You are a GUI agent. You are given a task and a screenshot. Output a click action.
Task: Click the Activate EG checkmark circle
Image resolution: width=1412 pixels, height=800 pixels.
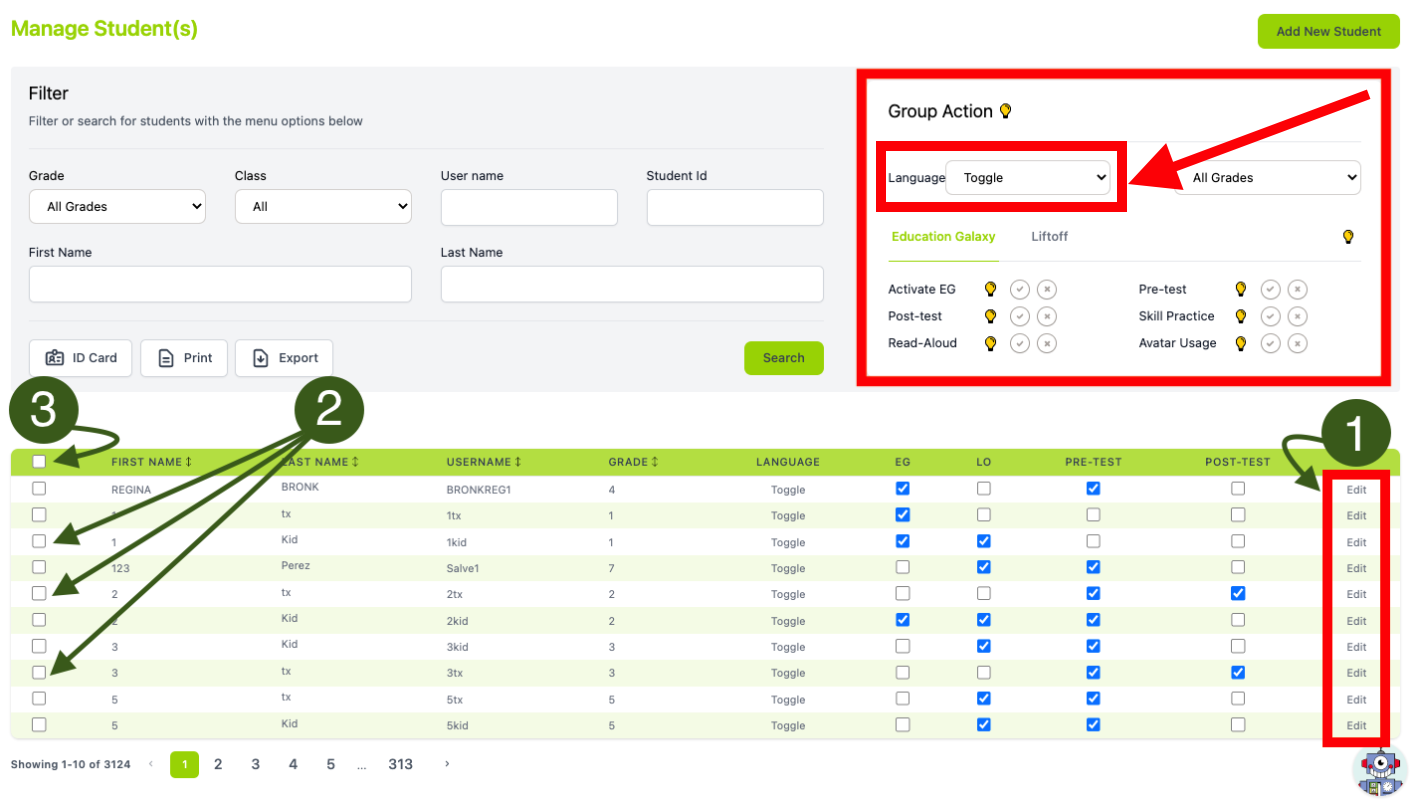tap(1019, 289)
